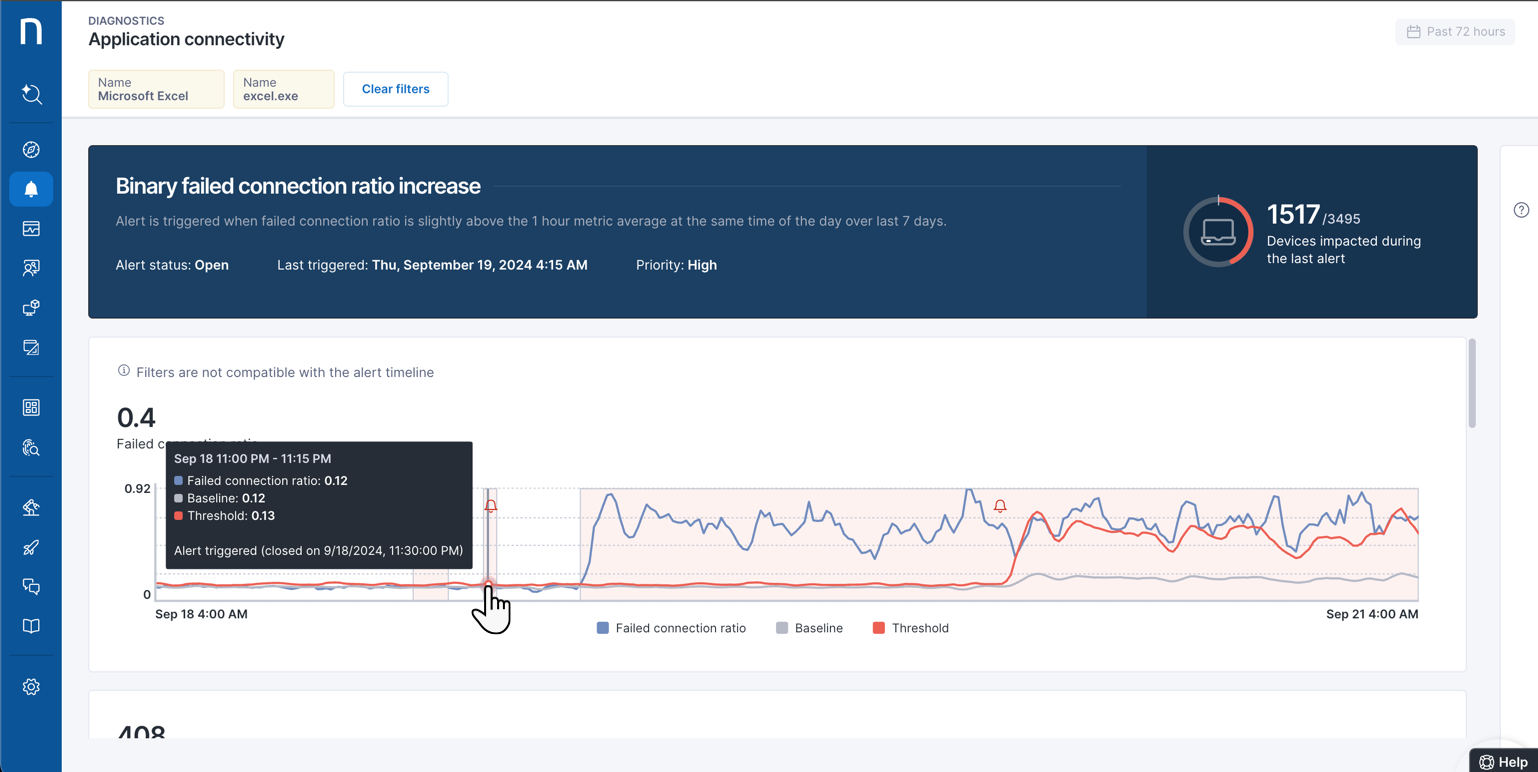This screenshot has width=1538, height=772.
Task: Toggle the Baseline series in the legend
Action: 809,628
